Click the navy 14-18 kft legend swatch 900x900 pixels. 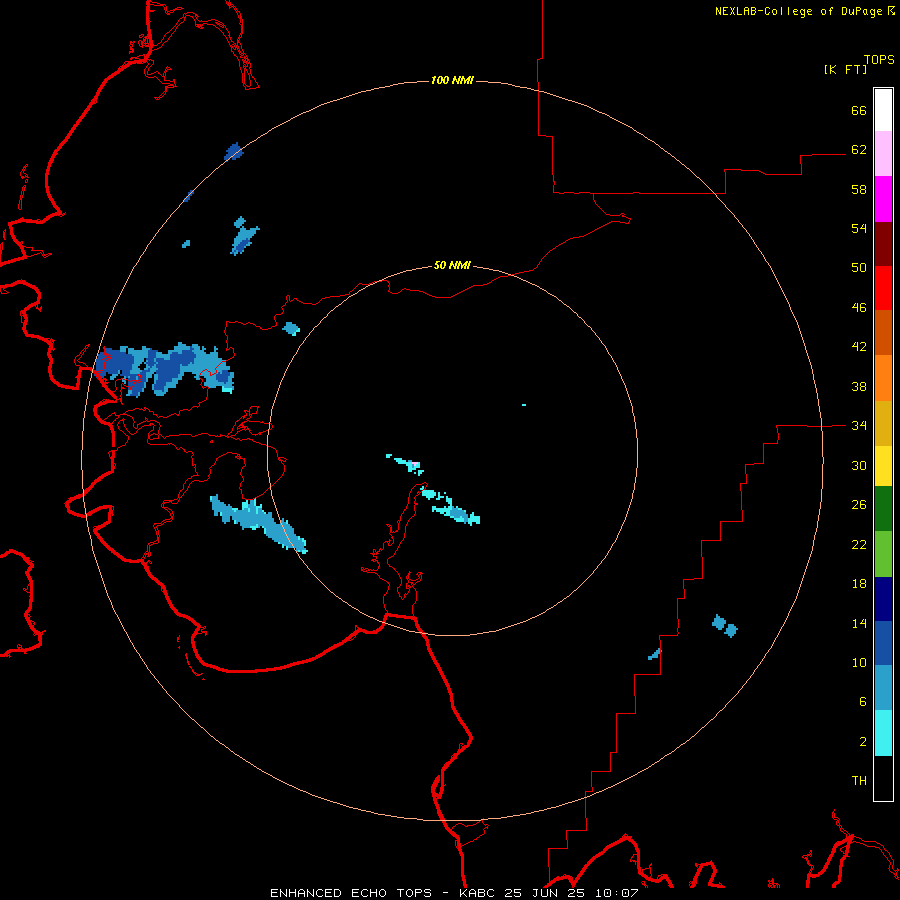point(883,599)
